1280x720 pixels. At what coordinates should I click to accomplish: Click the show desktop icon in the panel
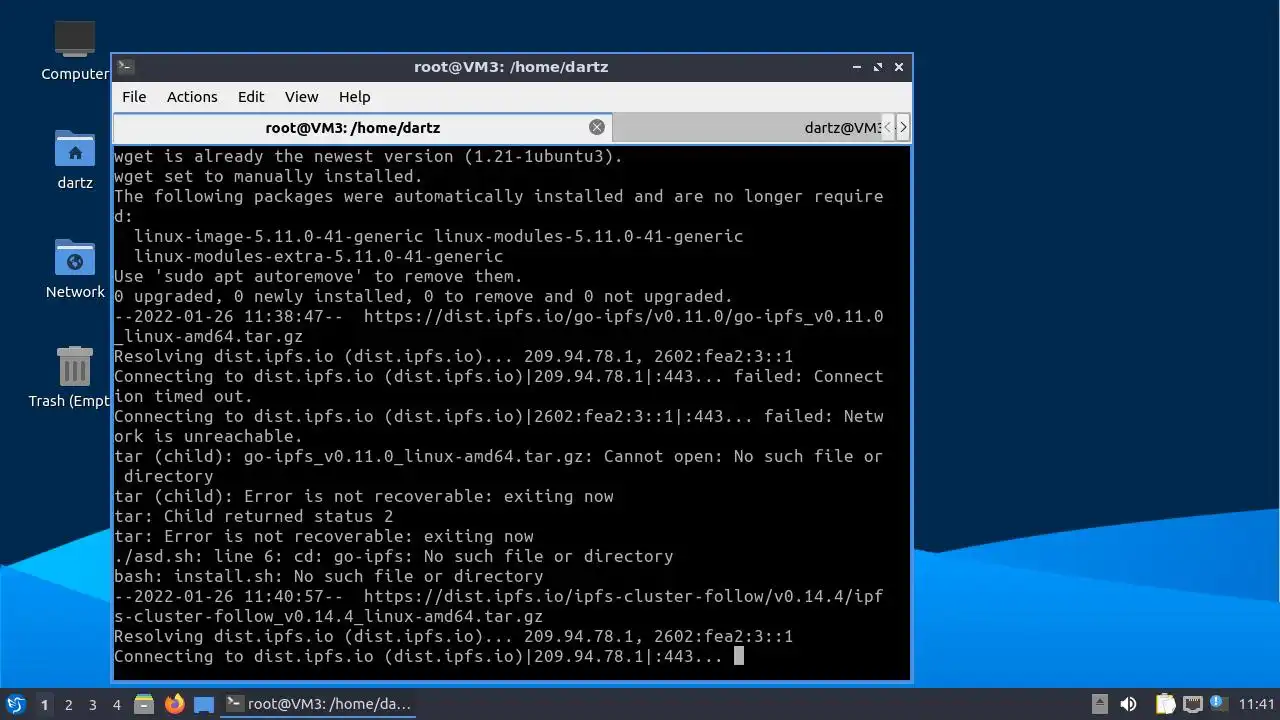(x=204, y=704)
